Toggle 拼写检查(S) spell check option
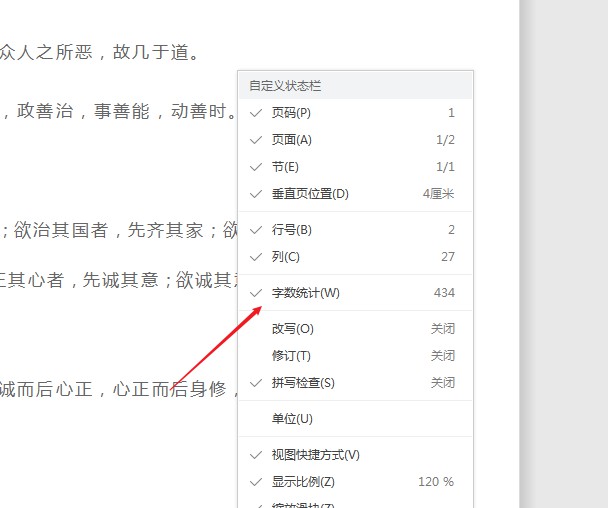The image size is (608, 508). click(355, 383)
